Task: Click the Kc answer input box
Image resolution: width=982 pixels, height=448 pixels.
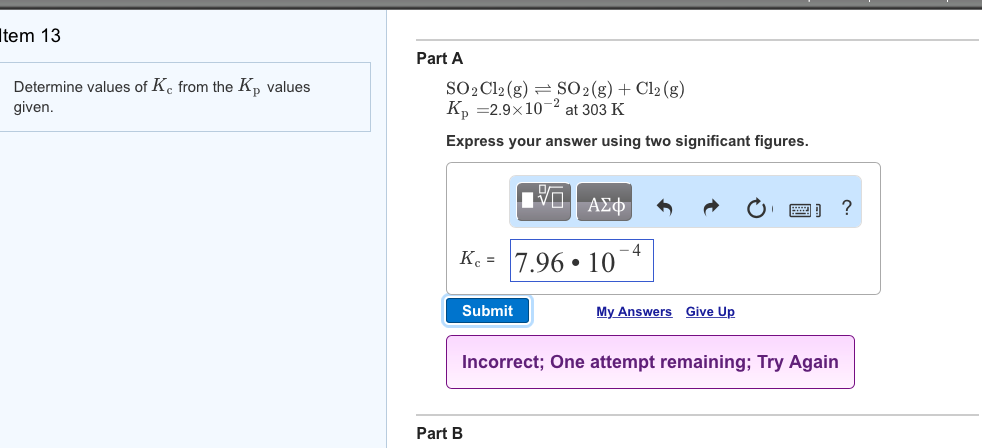Action: click(581, 261)
